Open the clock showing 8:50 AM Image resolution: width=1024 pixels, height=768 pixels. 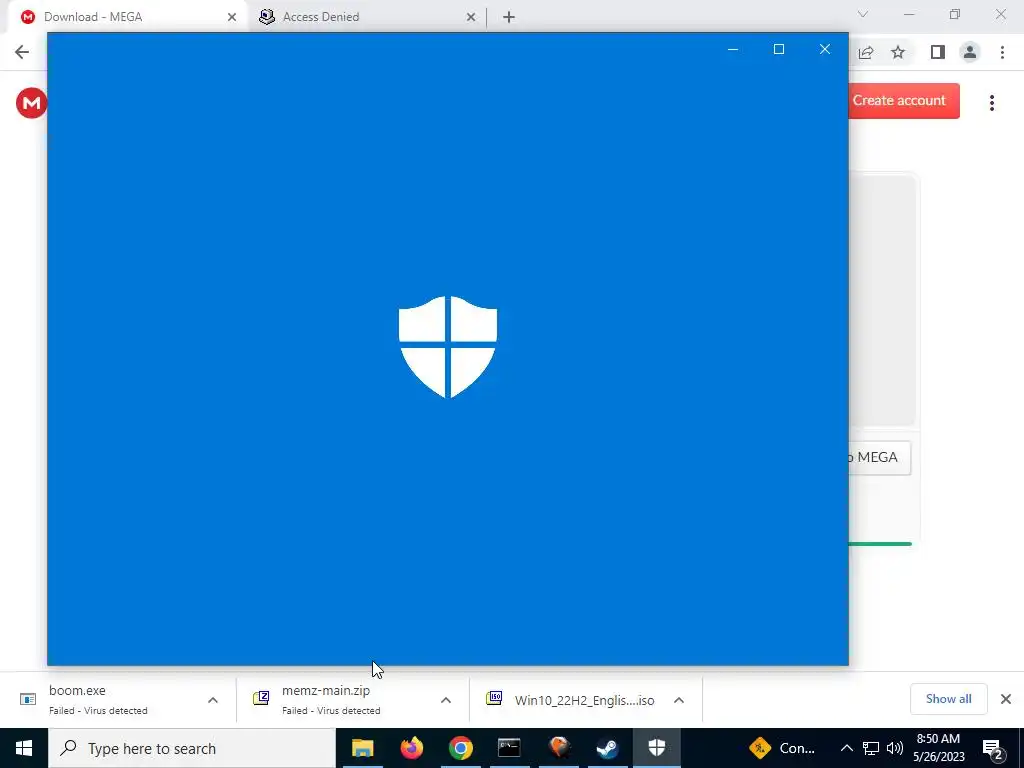coord(938,748)
